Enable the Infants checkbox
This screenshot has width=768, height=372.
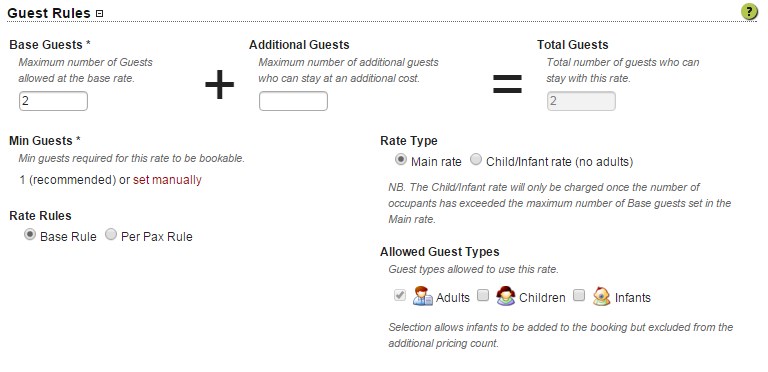point(579,295)
